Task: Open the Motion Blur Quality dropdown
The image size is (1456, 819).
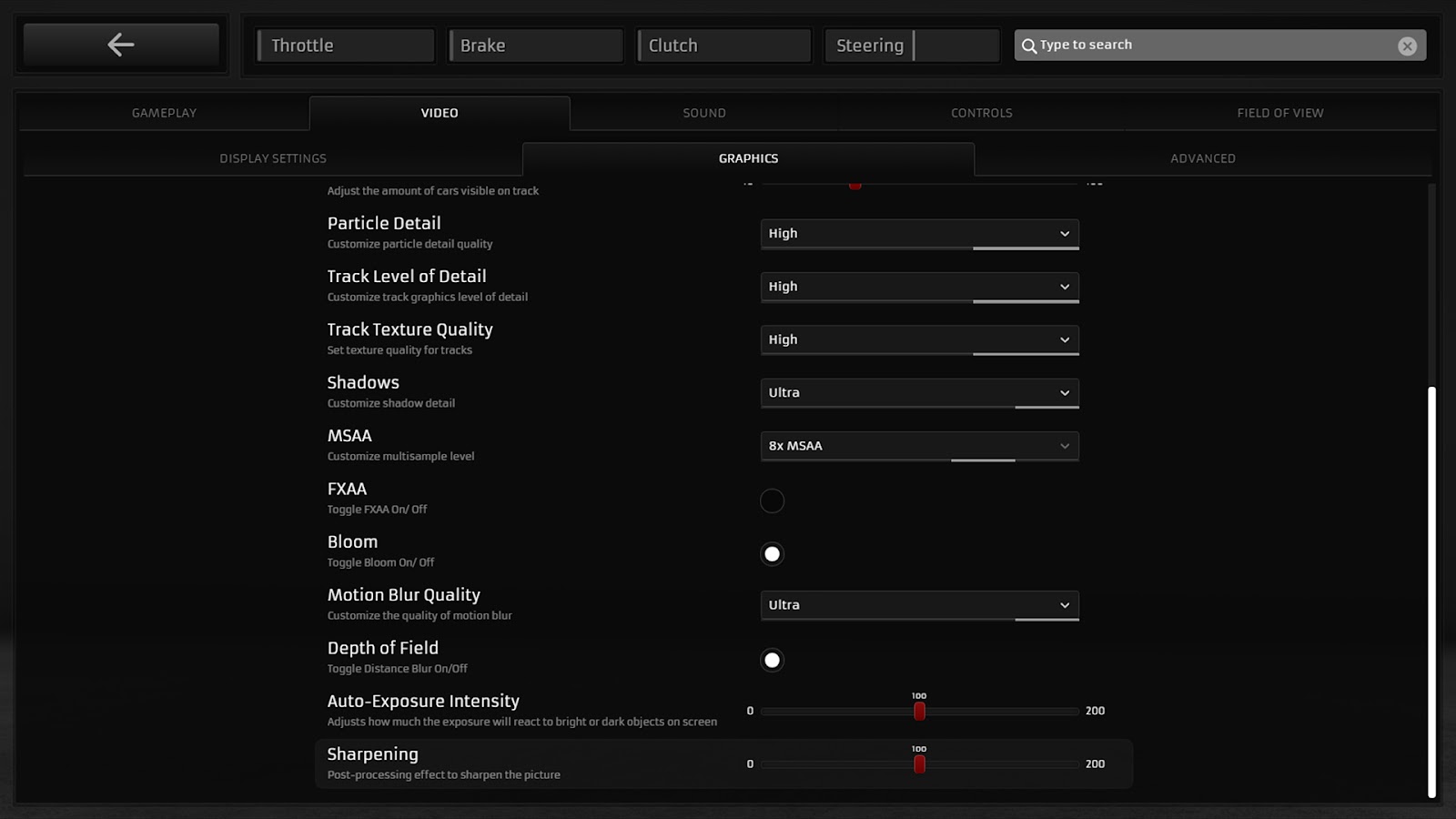Action: click(x=919, y=605)
